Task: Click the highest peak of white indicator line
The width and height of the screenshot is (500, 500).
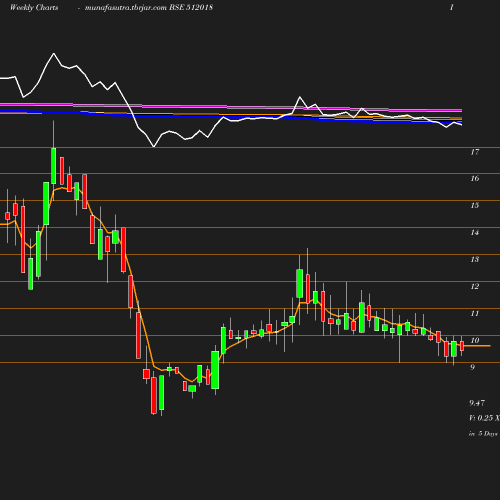Action: coord(54,53)
